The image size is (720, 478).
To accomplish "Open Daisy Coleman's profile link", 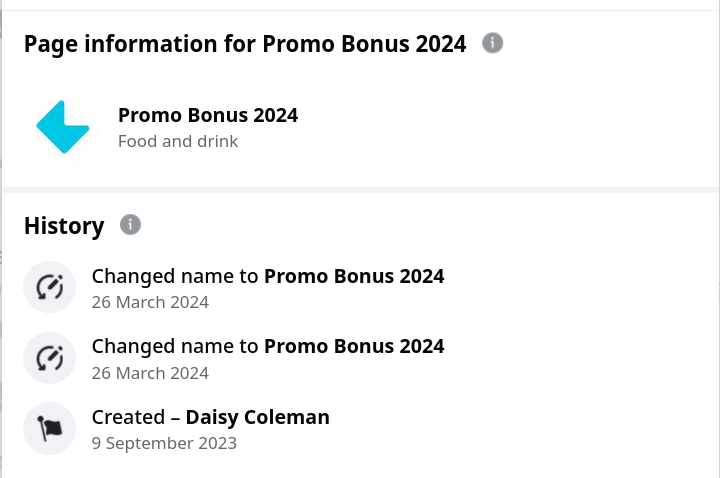I will pos(258,417).
